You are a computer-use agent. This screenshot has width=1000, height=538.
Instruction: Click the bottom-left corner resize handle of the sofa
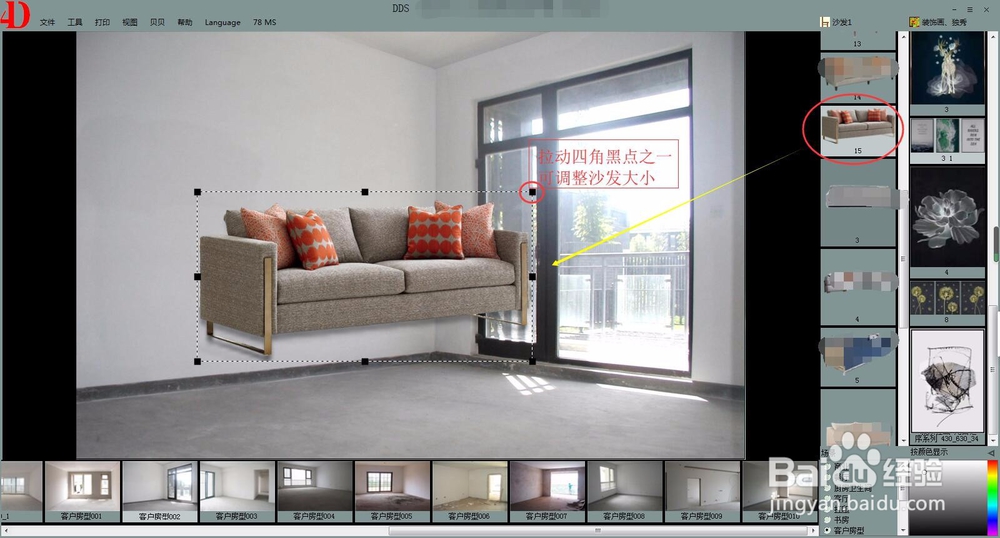(x=198, y=361)
